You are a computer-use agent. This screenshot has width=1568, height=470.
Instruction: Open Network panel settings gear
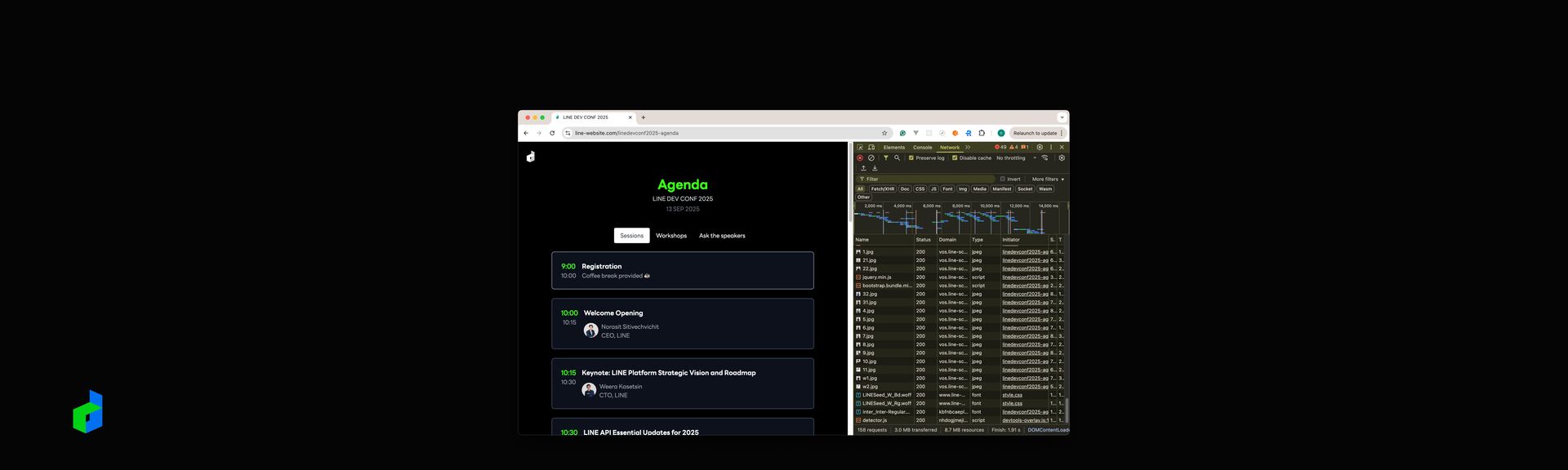tap(1062, 158)
